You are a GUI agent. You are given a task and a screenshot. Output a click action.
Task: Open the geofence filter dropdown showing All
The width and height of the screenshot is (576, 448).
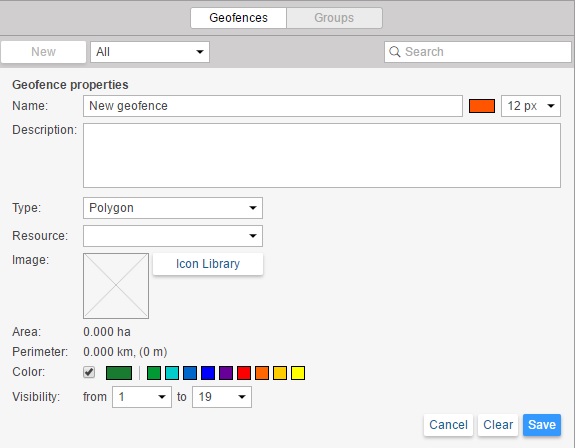pyautogui.click(x=150, y=52)
